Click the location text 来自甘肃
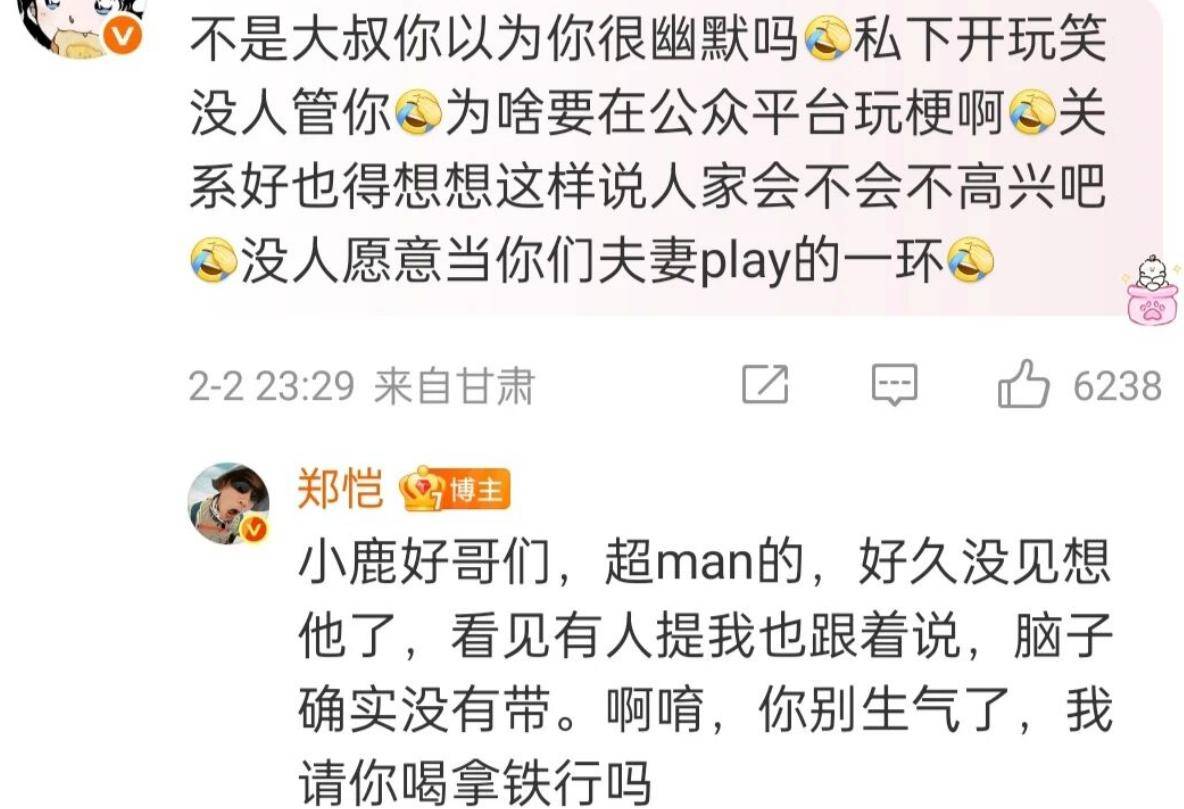This screenshot has height=809, width=1184. click(x=454, y=386)
